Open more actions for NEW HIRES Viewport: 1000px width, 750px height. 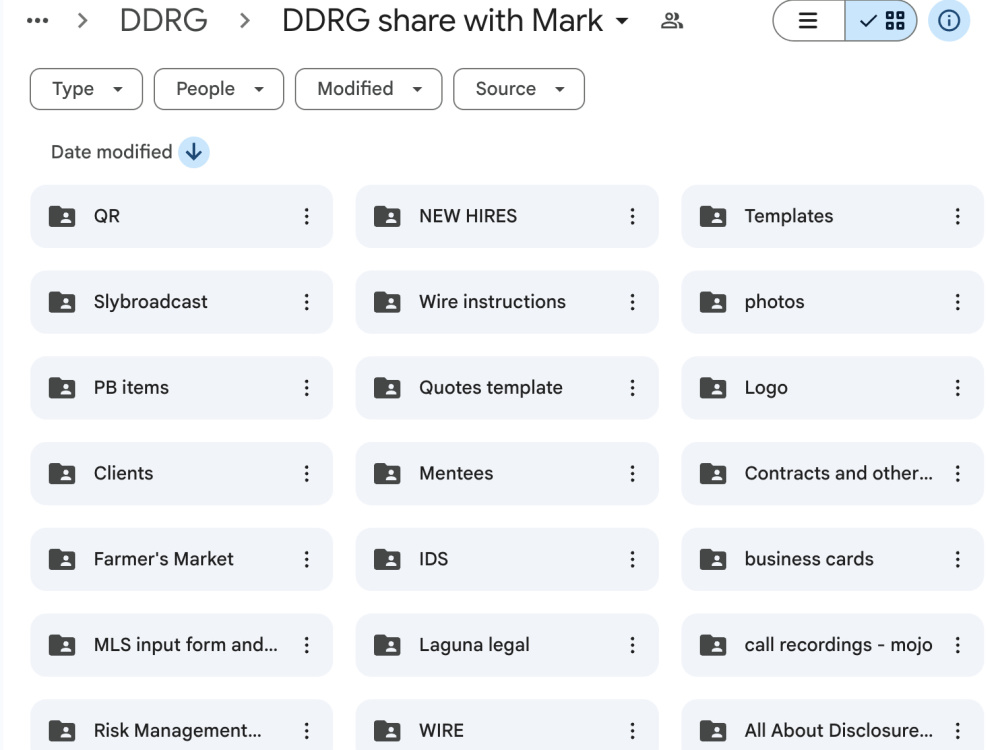coord(633,216)
